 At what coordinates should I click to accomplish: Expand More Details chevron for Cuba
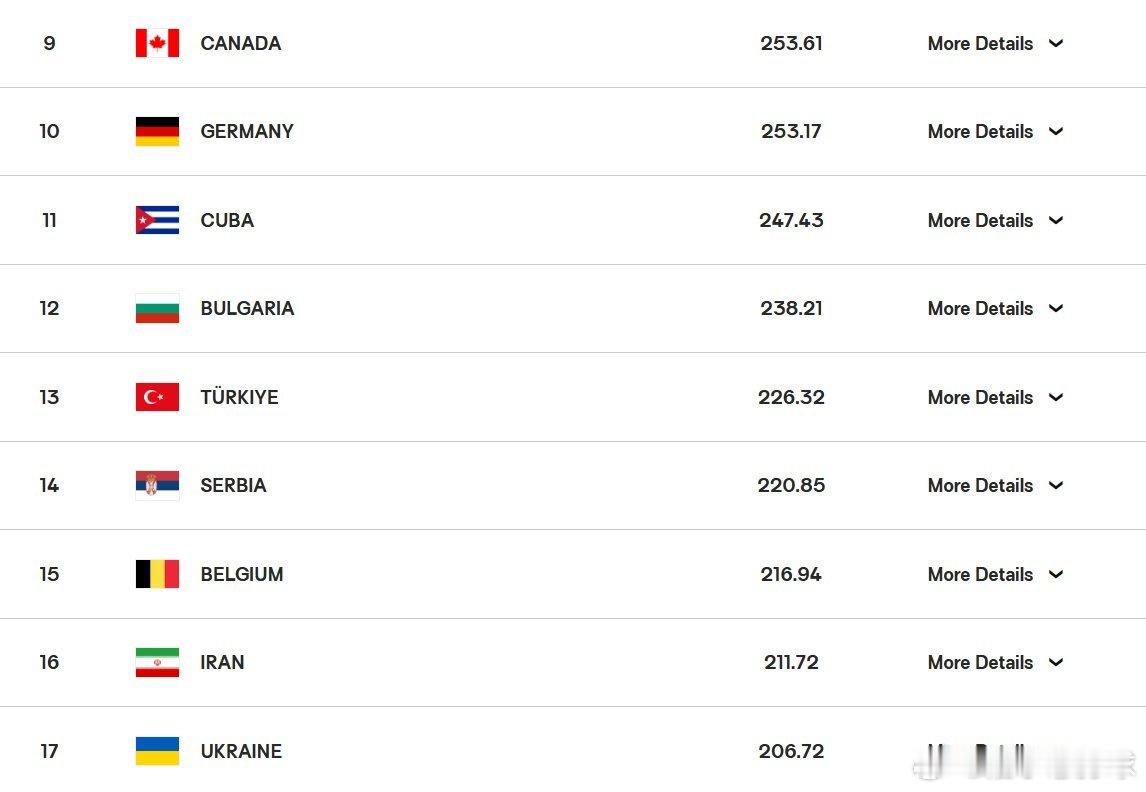pos(1055,220)
